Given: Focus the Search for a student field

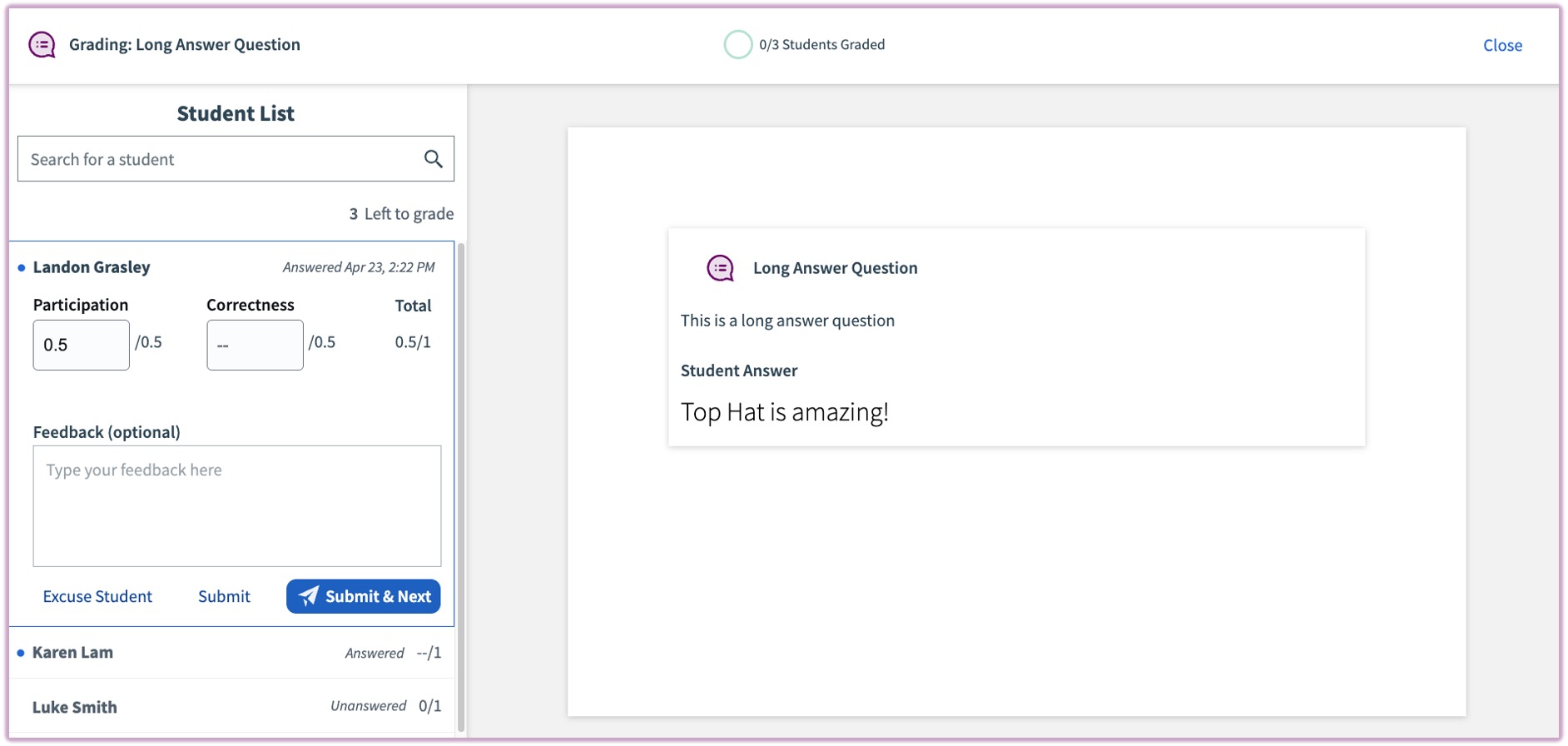Looking at the screenshot, I should [221, 159].
